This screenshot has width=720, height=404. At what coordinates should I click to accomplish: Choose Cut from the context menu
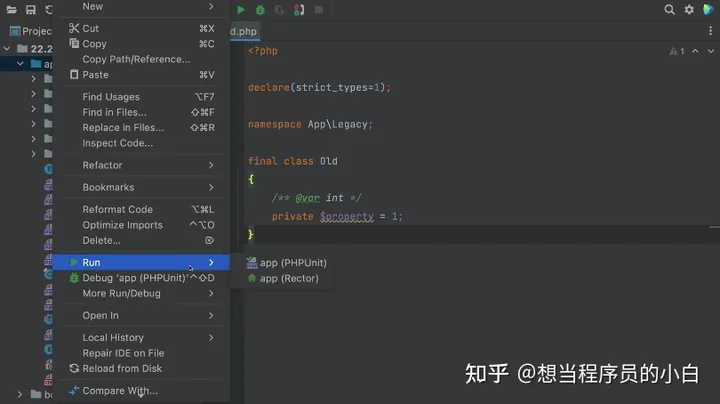pos(141,28)
